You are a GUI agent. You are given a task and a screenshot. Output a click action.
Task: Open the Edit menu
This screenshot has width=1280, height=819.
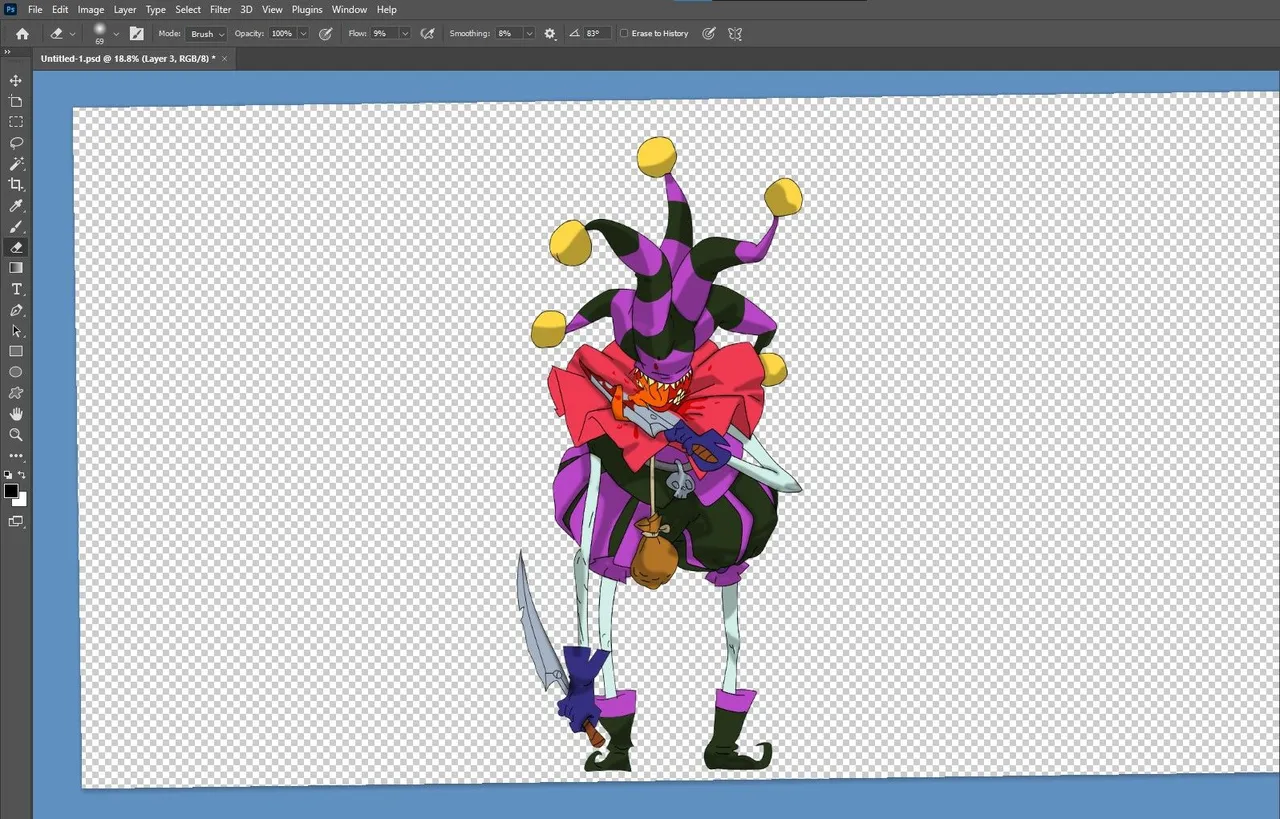click(60, 9)
